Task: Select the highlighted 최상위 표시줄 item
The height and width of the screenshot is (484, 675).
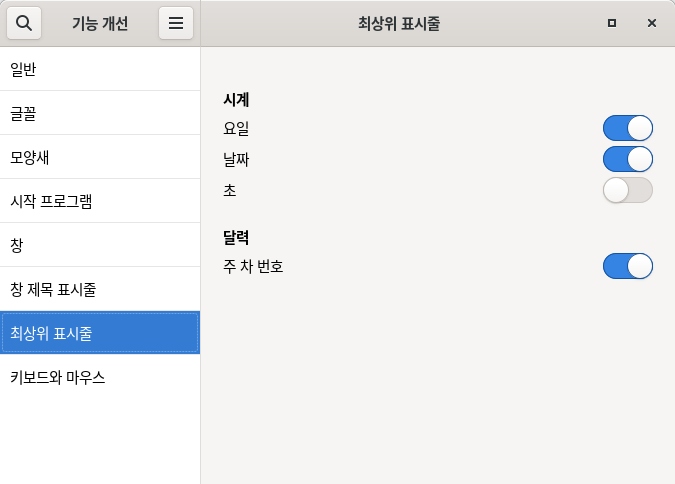Action: click(x=100, y=333)
